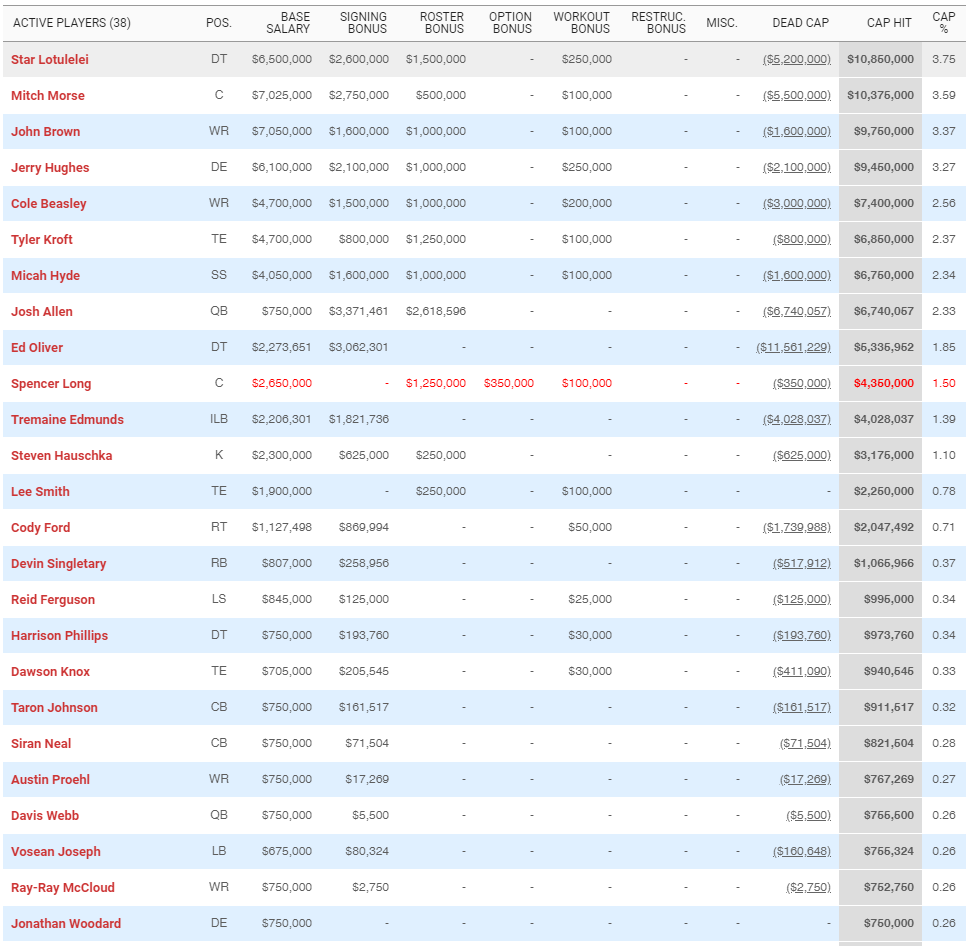Screen dimensions: 980x946
Task: Open Ray-Ray McCloud's player page
Action: click(63, 888)
